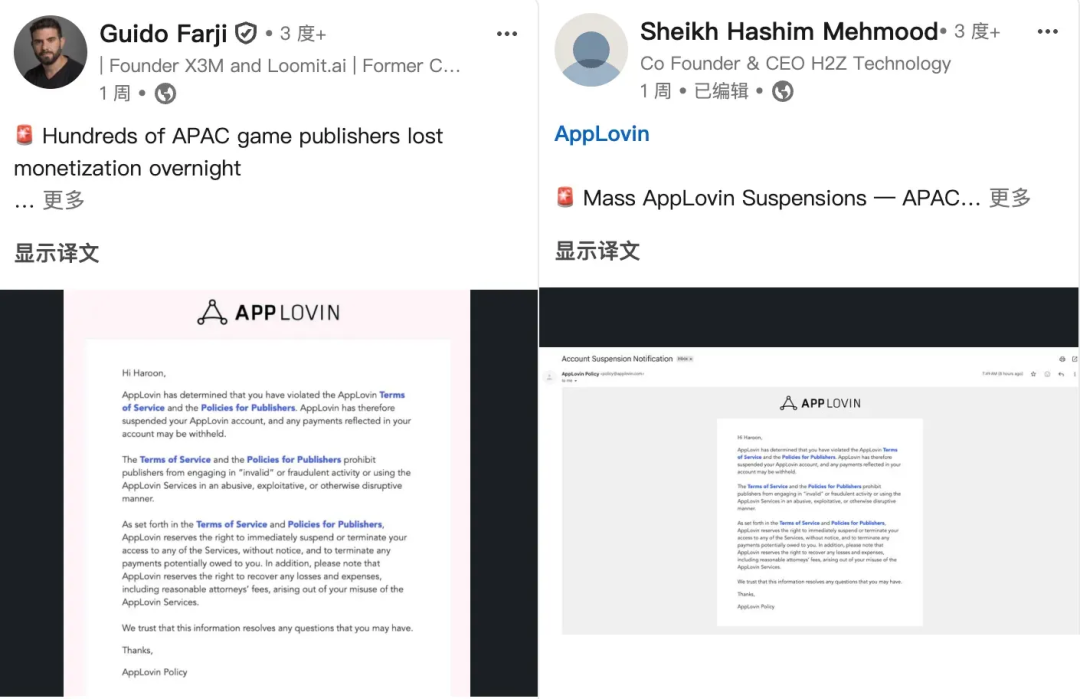Click 显示译文 under Sheikh Hashim's post
The height and width of the screenshot is (699, 1080).
coord(597,251)
